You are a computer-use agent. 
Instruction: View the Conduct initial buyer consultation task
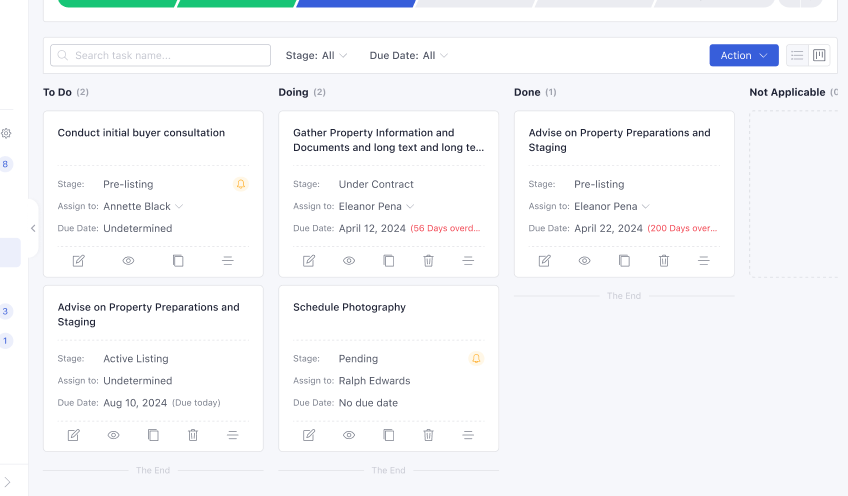[x=128, y=261]
